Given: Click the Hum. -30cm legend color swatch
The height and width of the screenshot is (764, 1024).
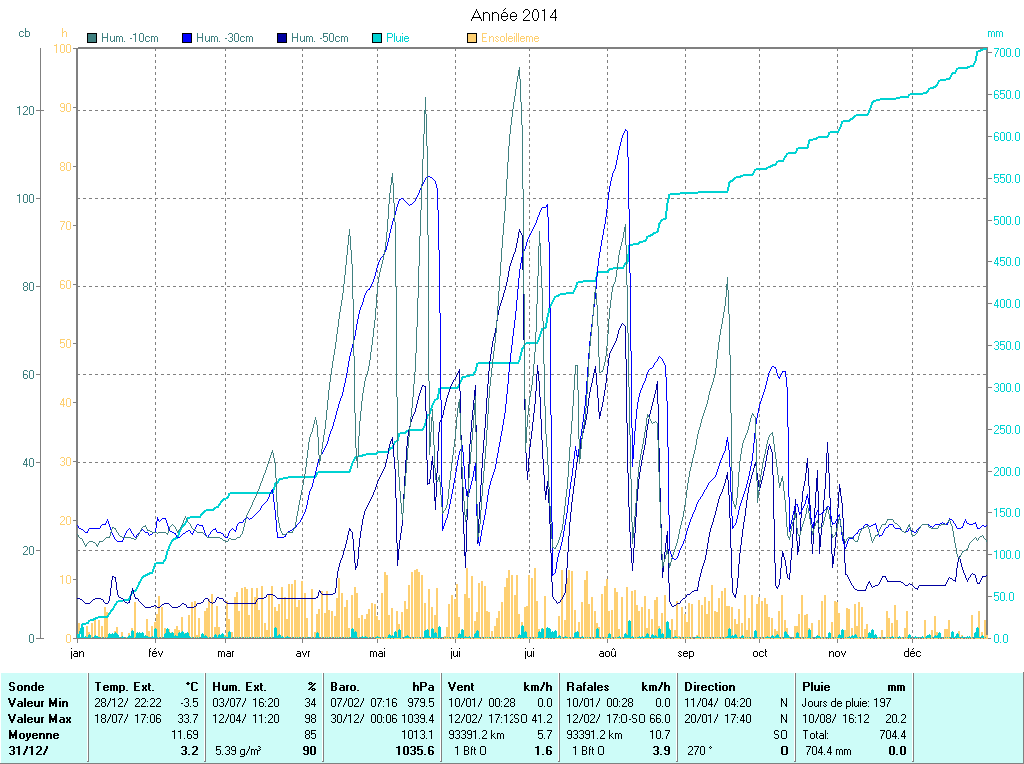Looking at the screenshot, I should point(187,38).
